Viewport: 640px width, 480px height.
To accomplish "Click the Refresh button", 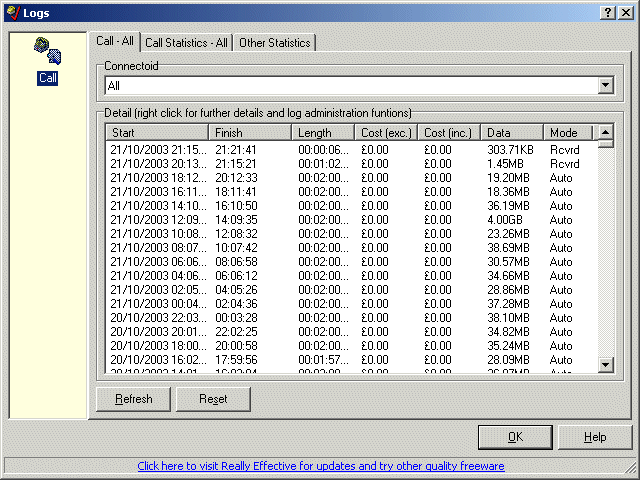I will coord(133,399).
